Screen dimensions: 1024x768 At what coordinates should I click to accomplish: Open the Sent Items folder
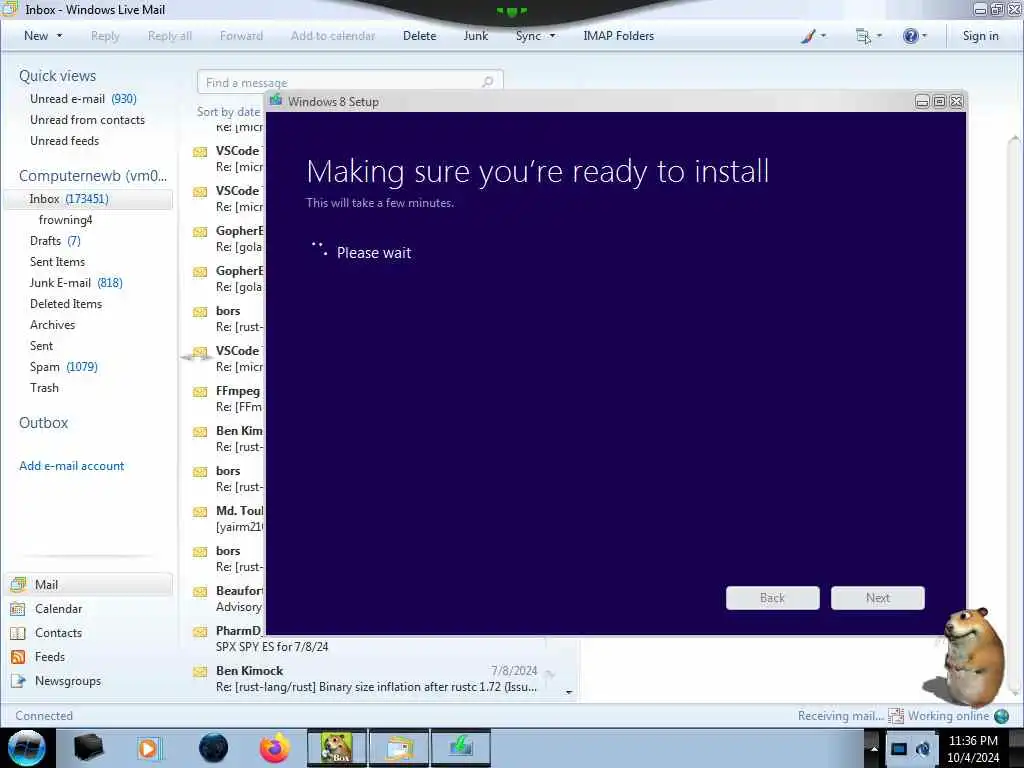click(57, 261)
